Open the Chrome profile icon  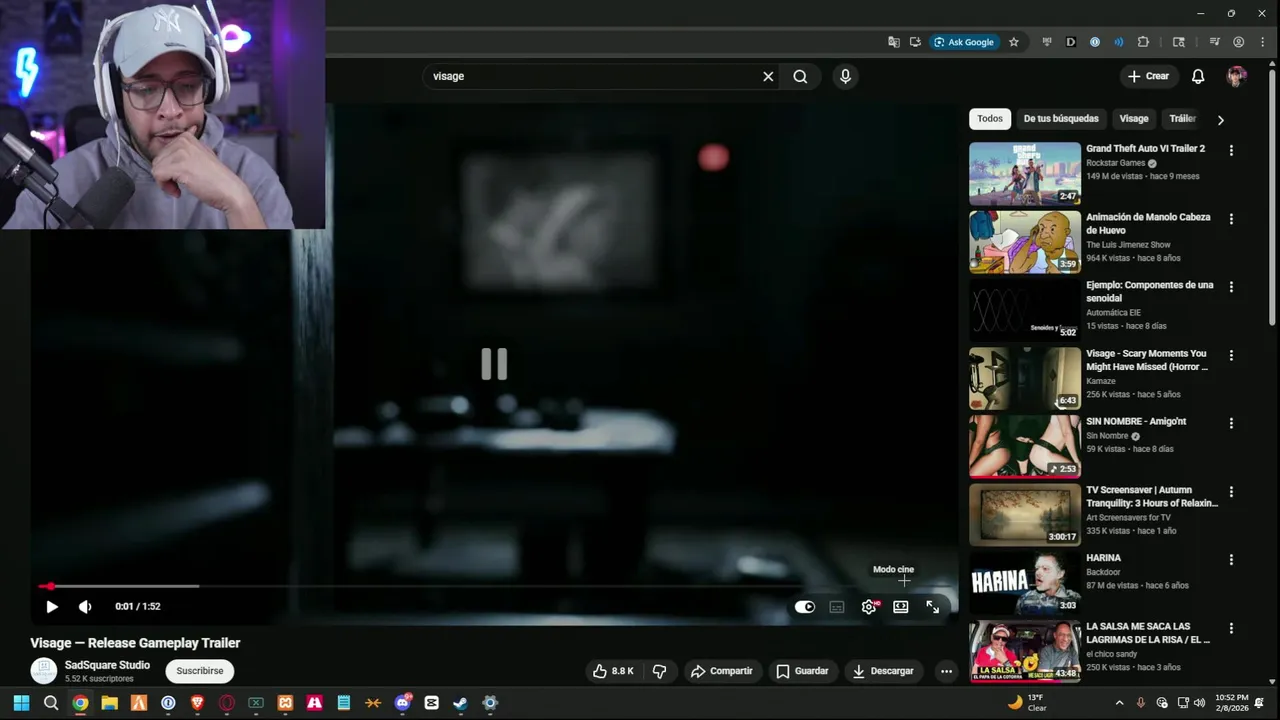point(1239,42)
